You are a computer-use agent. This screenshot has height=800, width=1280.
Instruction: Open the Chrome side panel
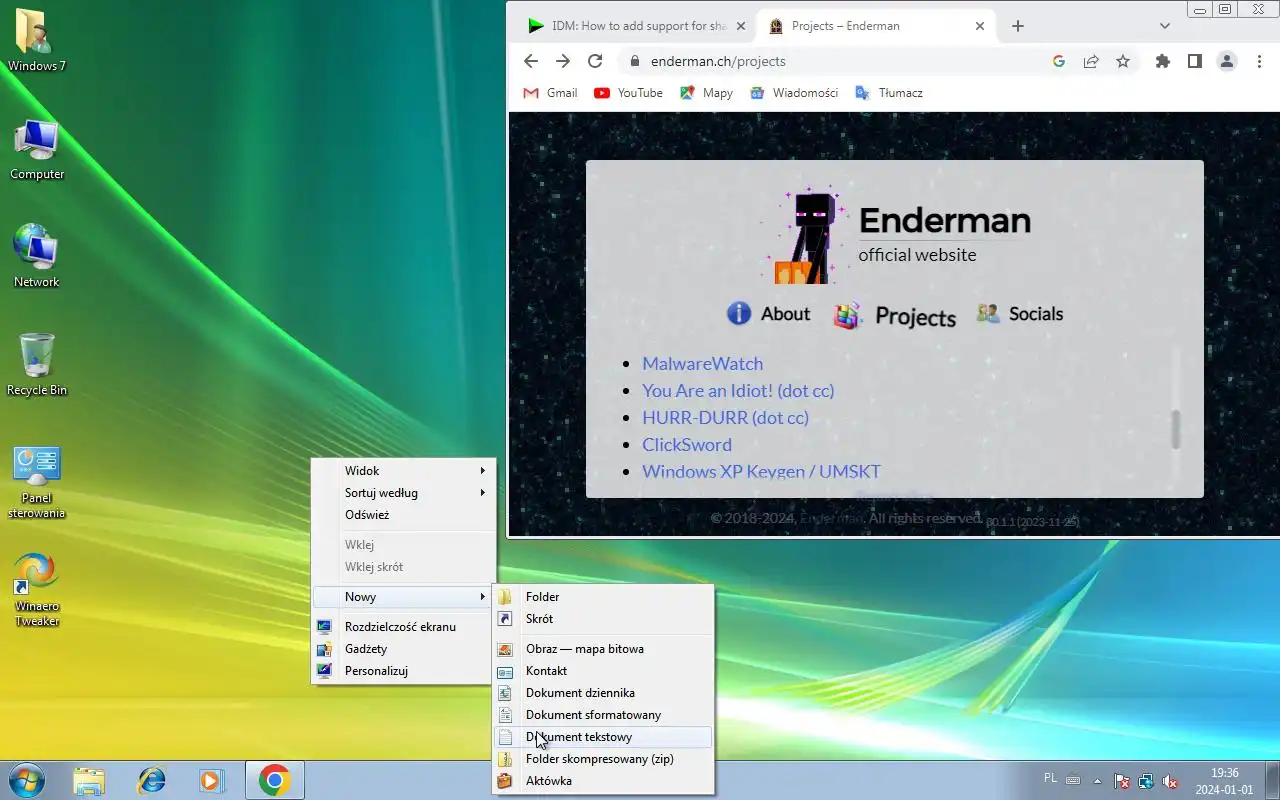click(x=1194, y=61)
